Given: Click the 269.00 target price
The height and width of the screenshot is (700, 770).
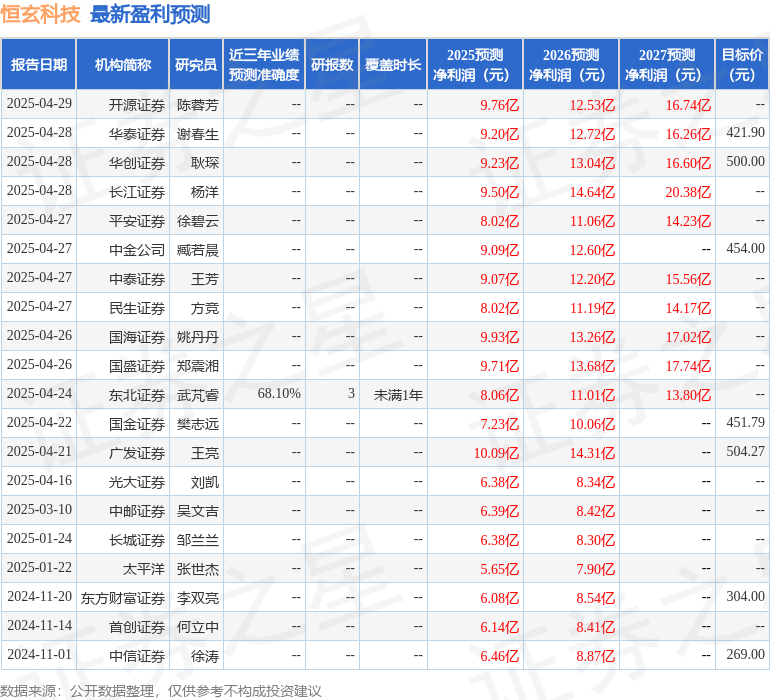Looking at the screenshot, I should [745, 654].
